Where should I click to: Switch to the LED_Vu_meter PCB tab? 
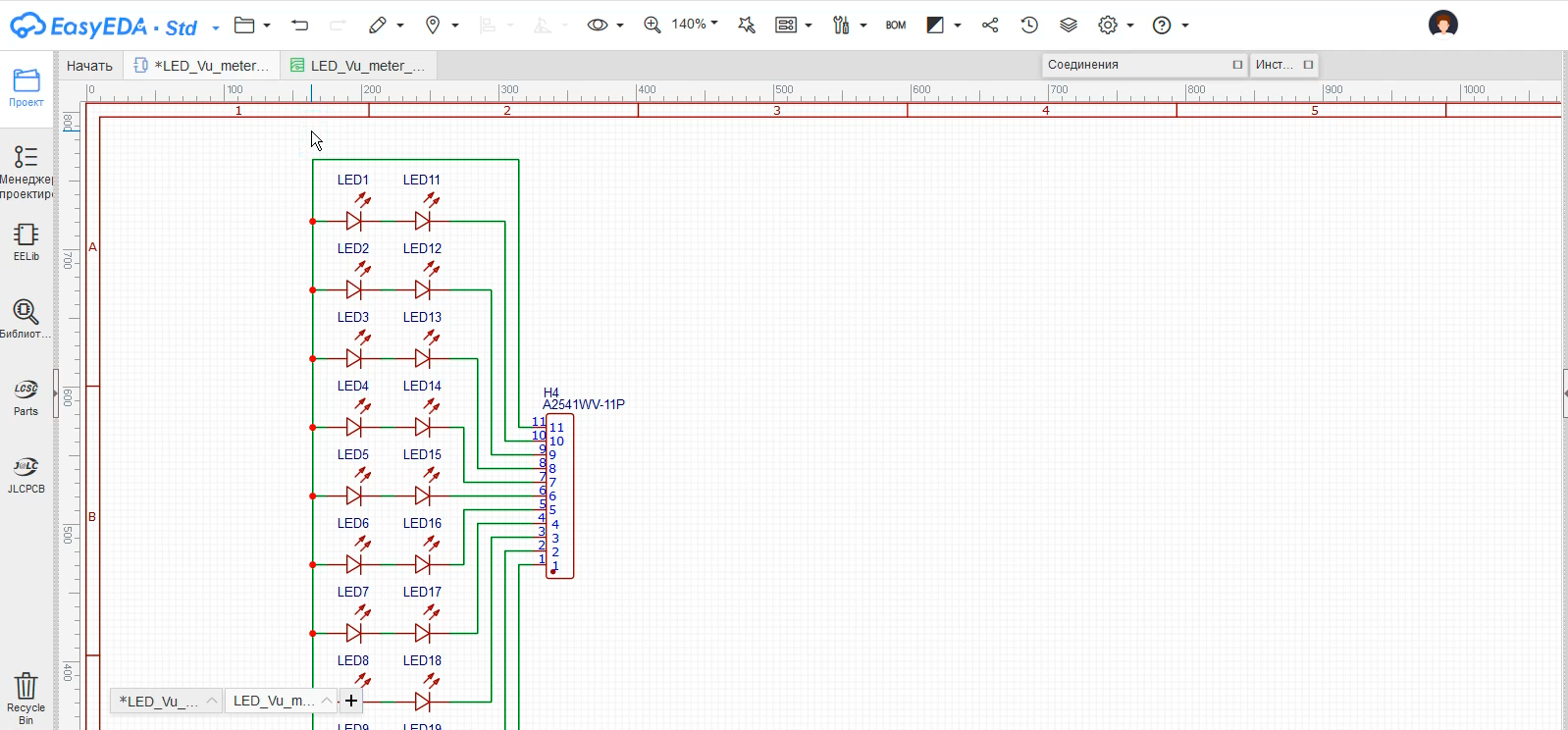coord(359,66)
